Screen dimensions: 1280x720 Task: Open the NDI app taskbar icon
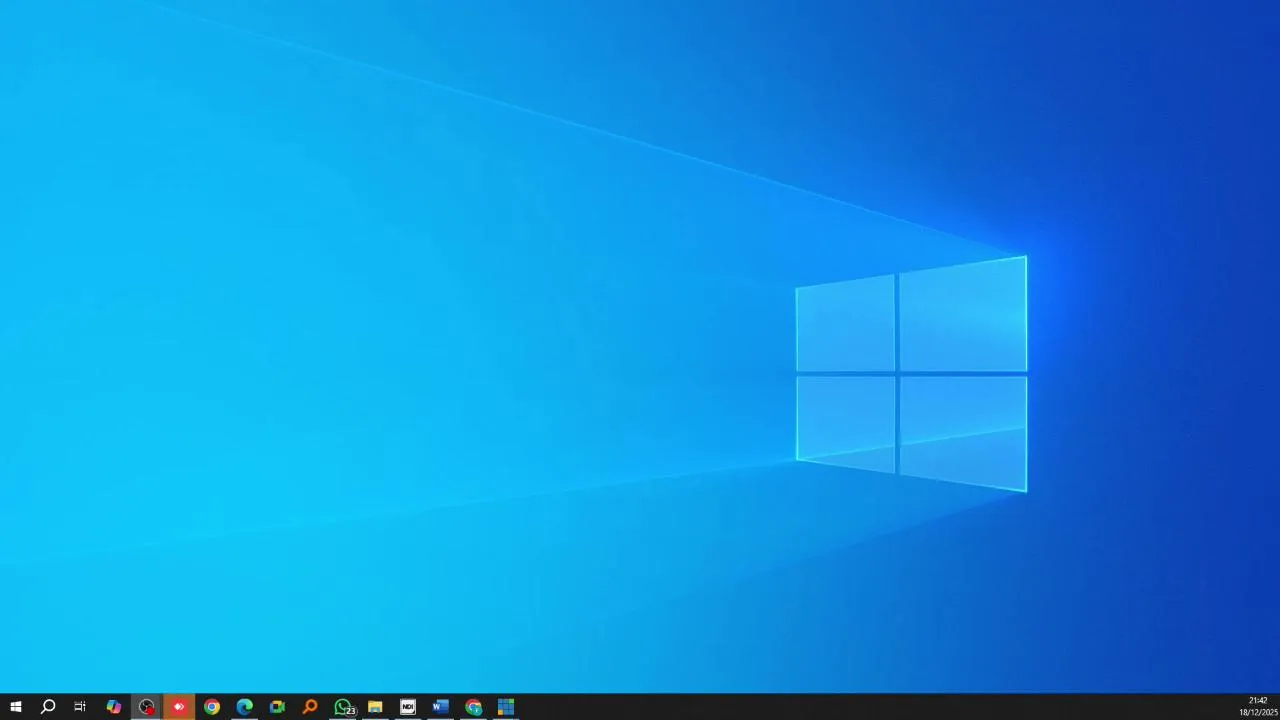(x=408, y=707)
